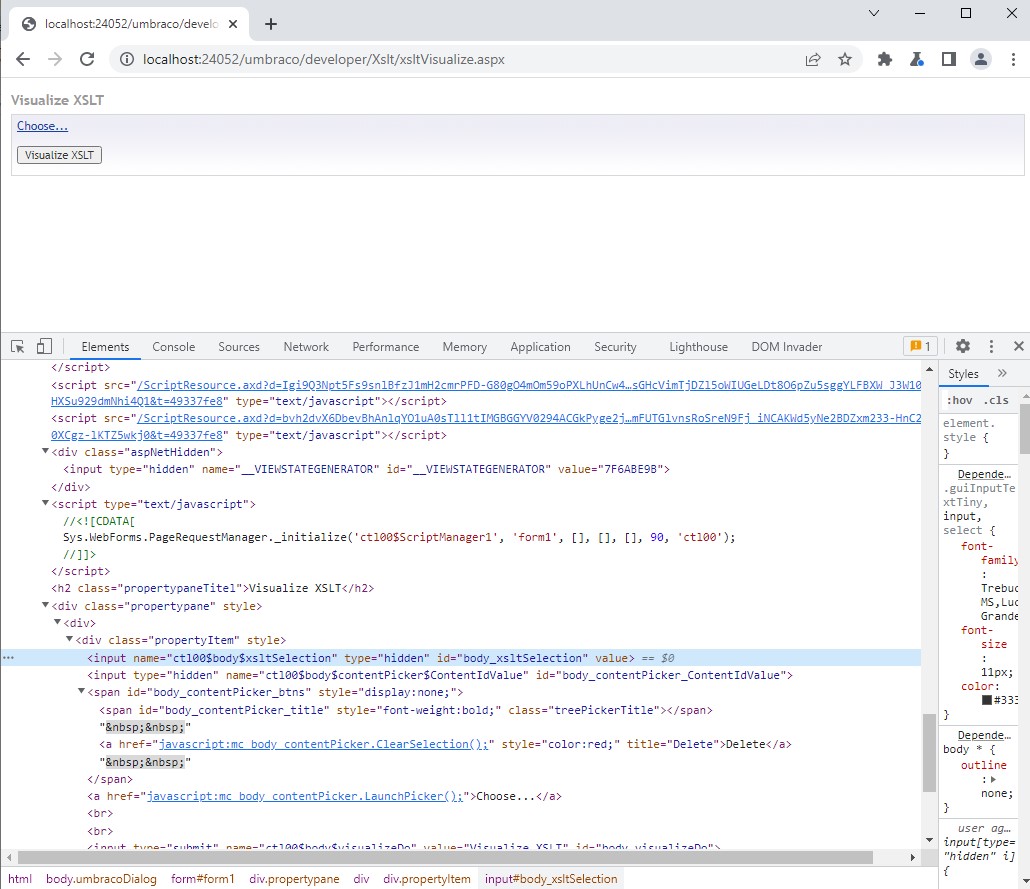
Task: Click the browser forward arrow
Action: (x=55, y=59)
